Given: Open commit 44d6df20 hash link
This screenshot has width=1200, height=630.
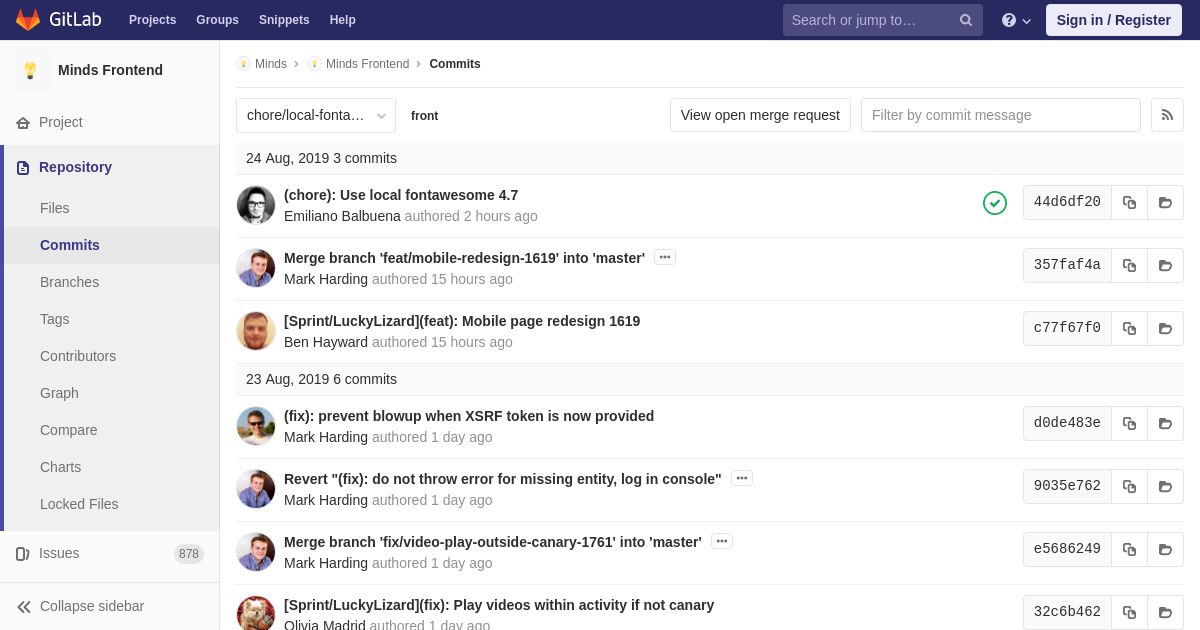Looking at the screenshot, I should [1067, 203].
